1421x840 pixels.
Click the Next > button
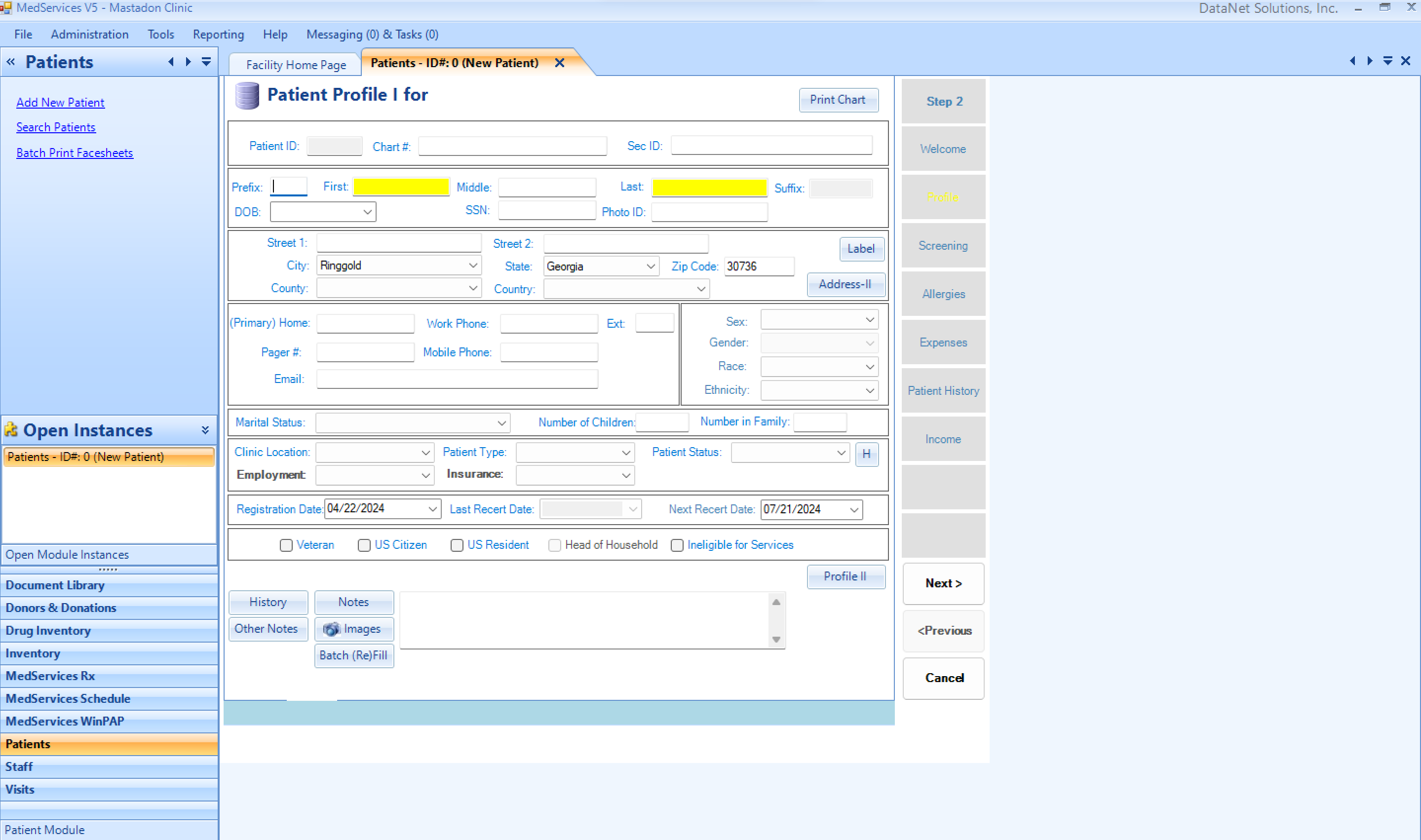pyautogui.click(x=943, y=583)
